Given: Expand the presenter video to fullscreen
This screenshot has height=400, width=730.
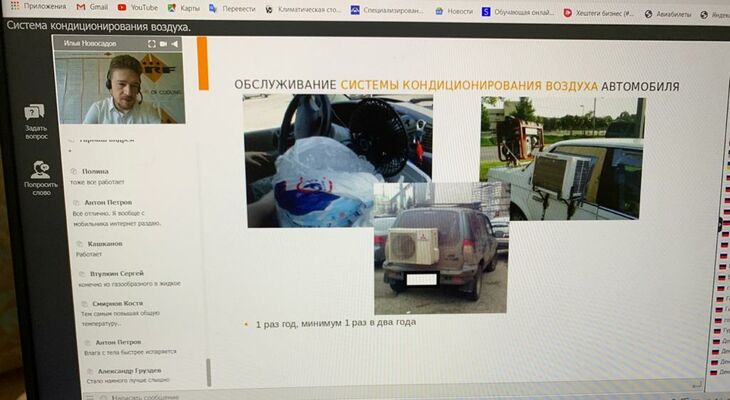Looking at the screenshot, I should (152, 44).
